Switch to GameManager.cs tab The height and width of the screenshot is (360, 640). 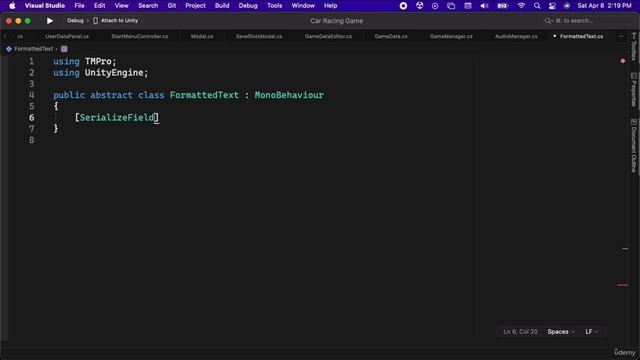[x=451, y=36]
